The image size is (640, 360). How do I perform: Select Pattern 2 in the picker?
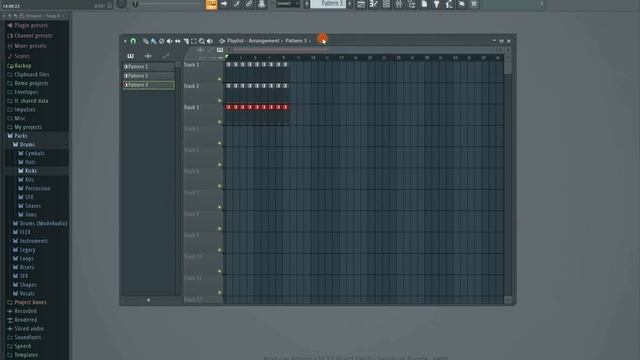[x=149, y=76]
